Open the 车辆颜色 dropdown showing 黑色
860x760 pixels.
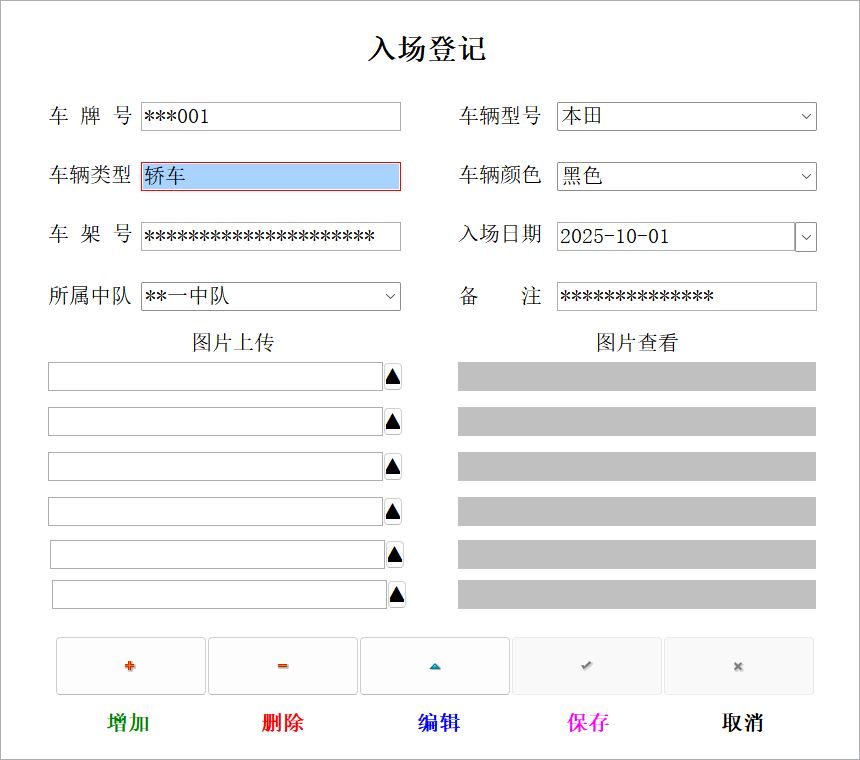tap(806, 176)
